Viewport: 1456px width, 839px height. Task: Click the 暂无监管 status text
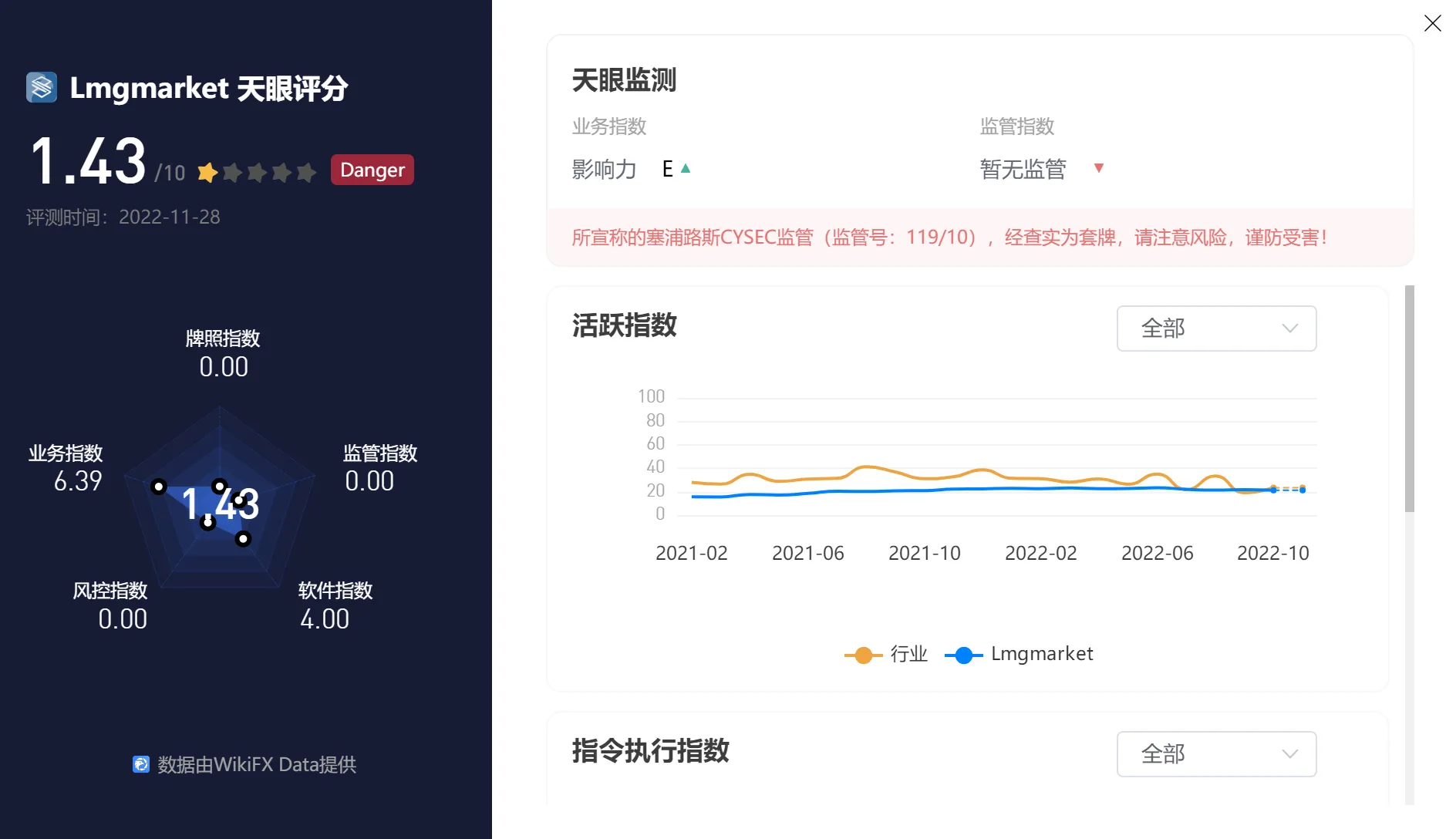(x=1023, y=169)
